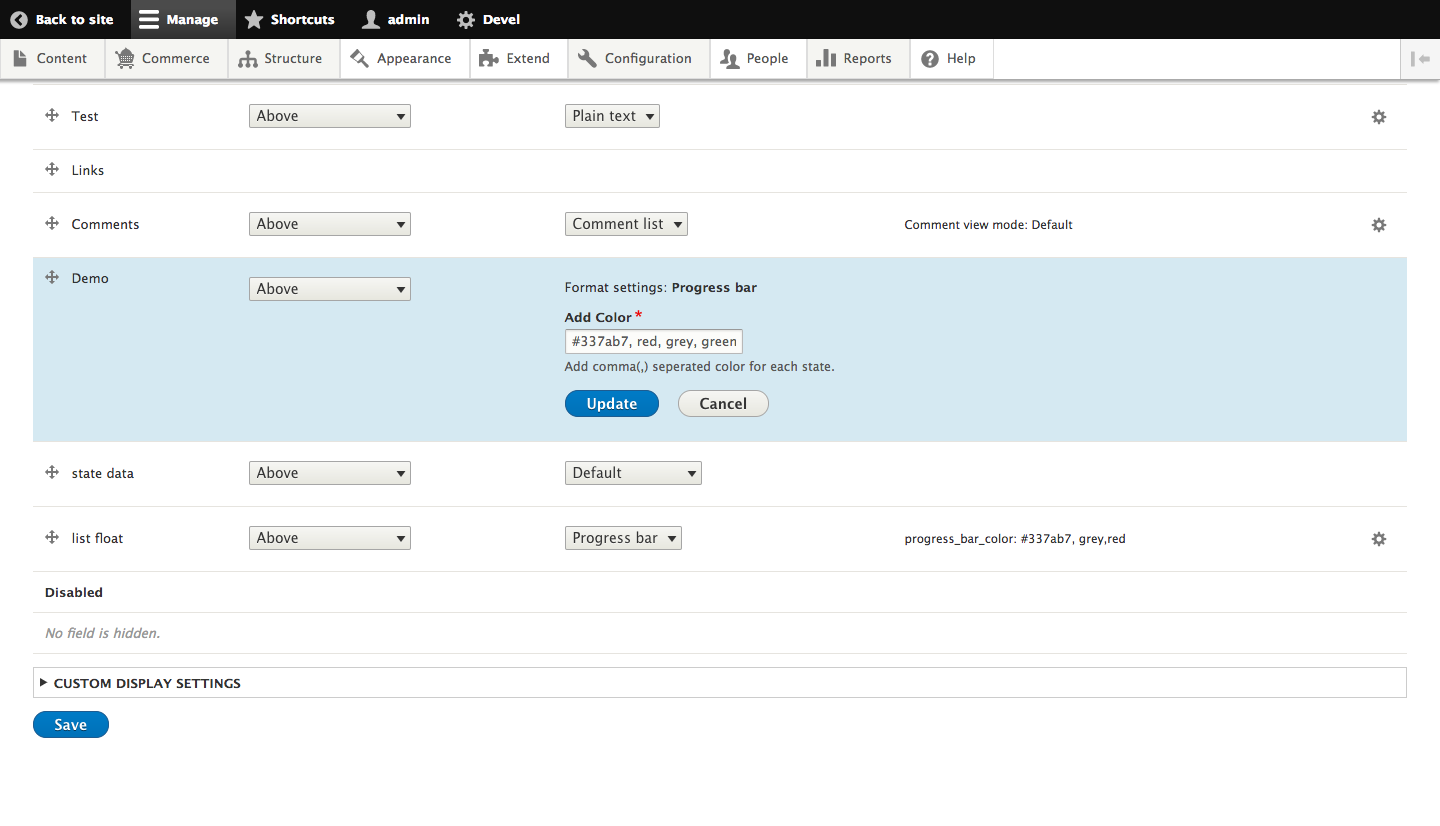Click the Update button
This screenshot has width=1440, height=826.
click(x=611, y=404)
